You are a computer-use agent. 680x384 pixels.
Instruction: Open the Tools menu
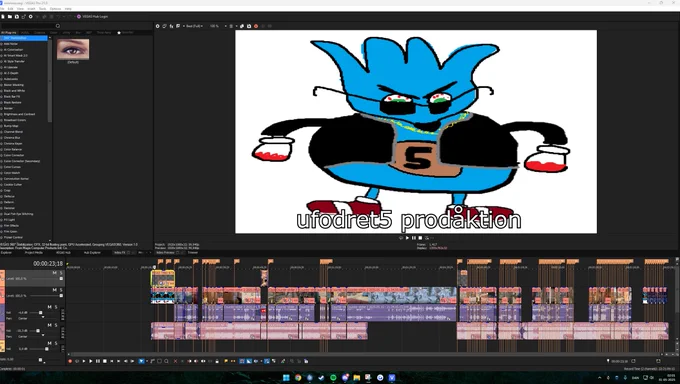tap(42, 9)
